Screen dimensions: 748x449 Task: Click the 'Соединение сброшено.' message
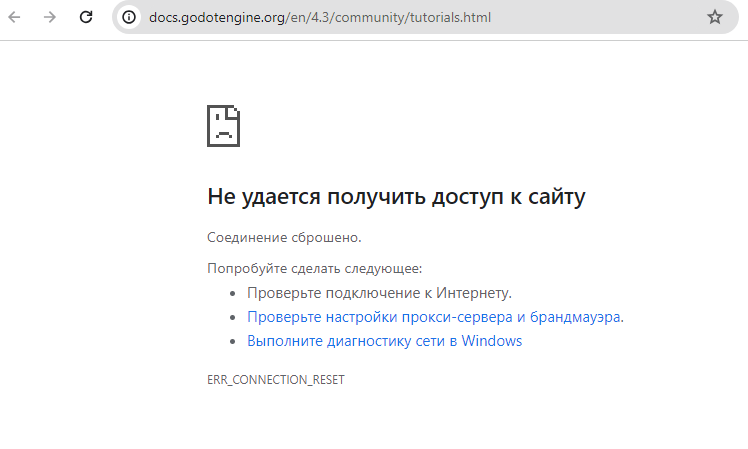(284, 237)
